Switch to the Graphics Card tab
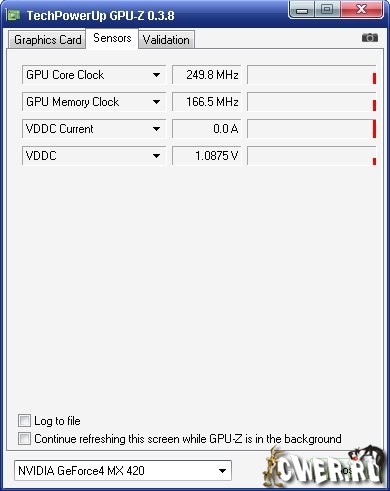The height and width of the screenshot is (491, 390). point(47,40)
